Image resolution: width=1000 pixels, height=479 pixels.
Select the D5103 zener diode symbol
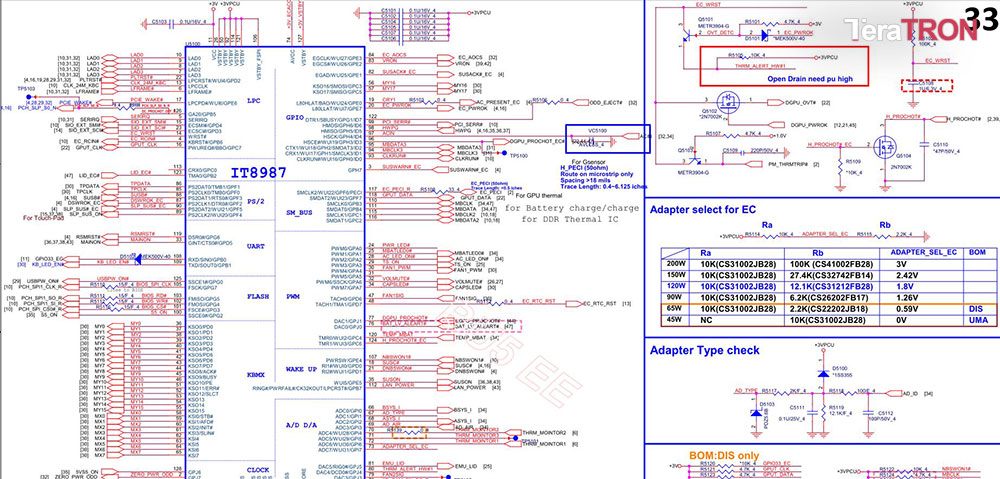tap(757, 412)
